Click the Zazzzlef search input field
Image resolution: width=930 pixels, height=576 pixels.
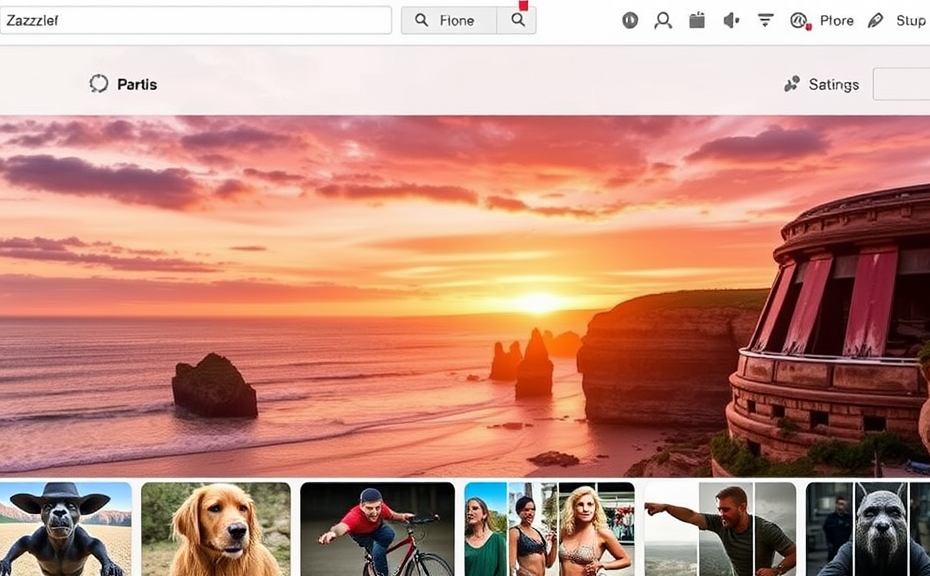pyautogui.click(x=195, y=20)
